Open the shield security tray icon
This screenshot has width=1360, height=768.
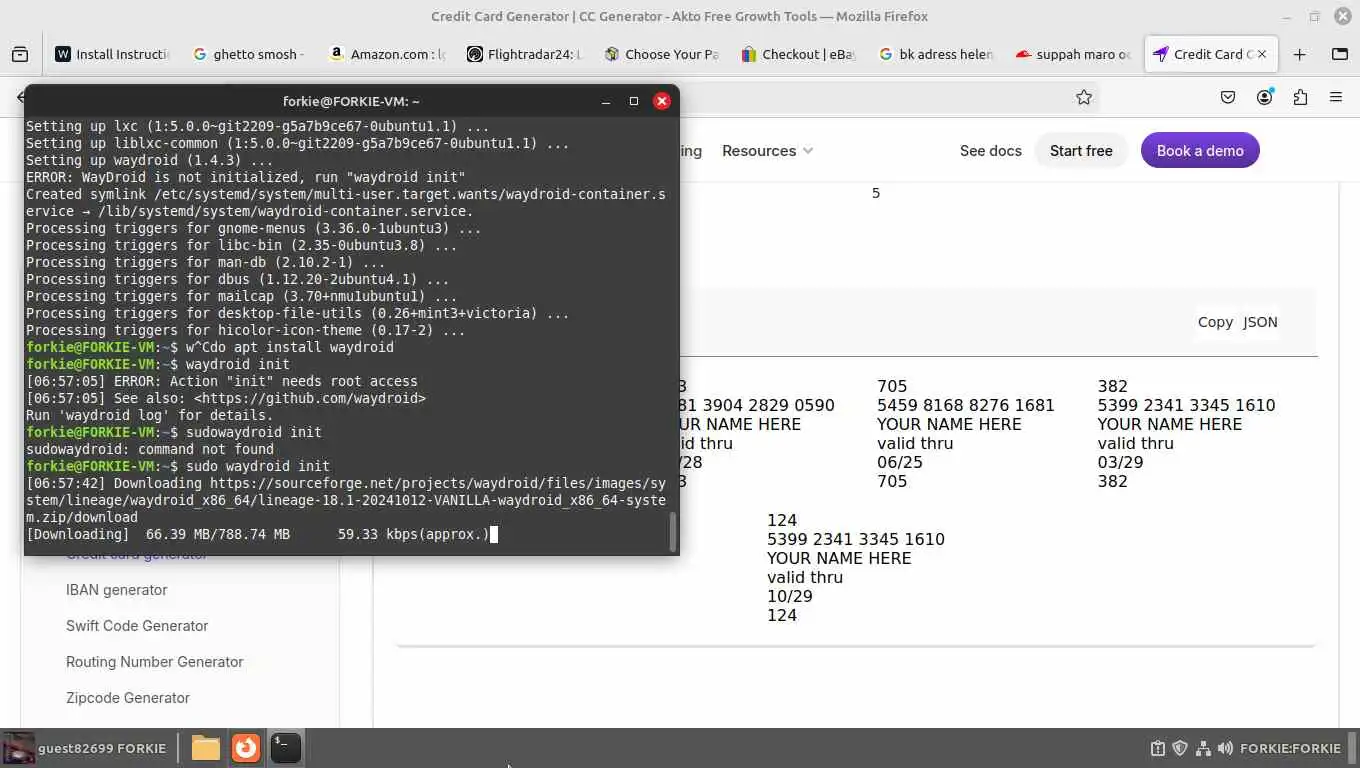[x=1180, y=748]
